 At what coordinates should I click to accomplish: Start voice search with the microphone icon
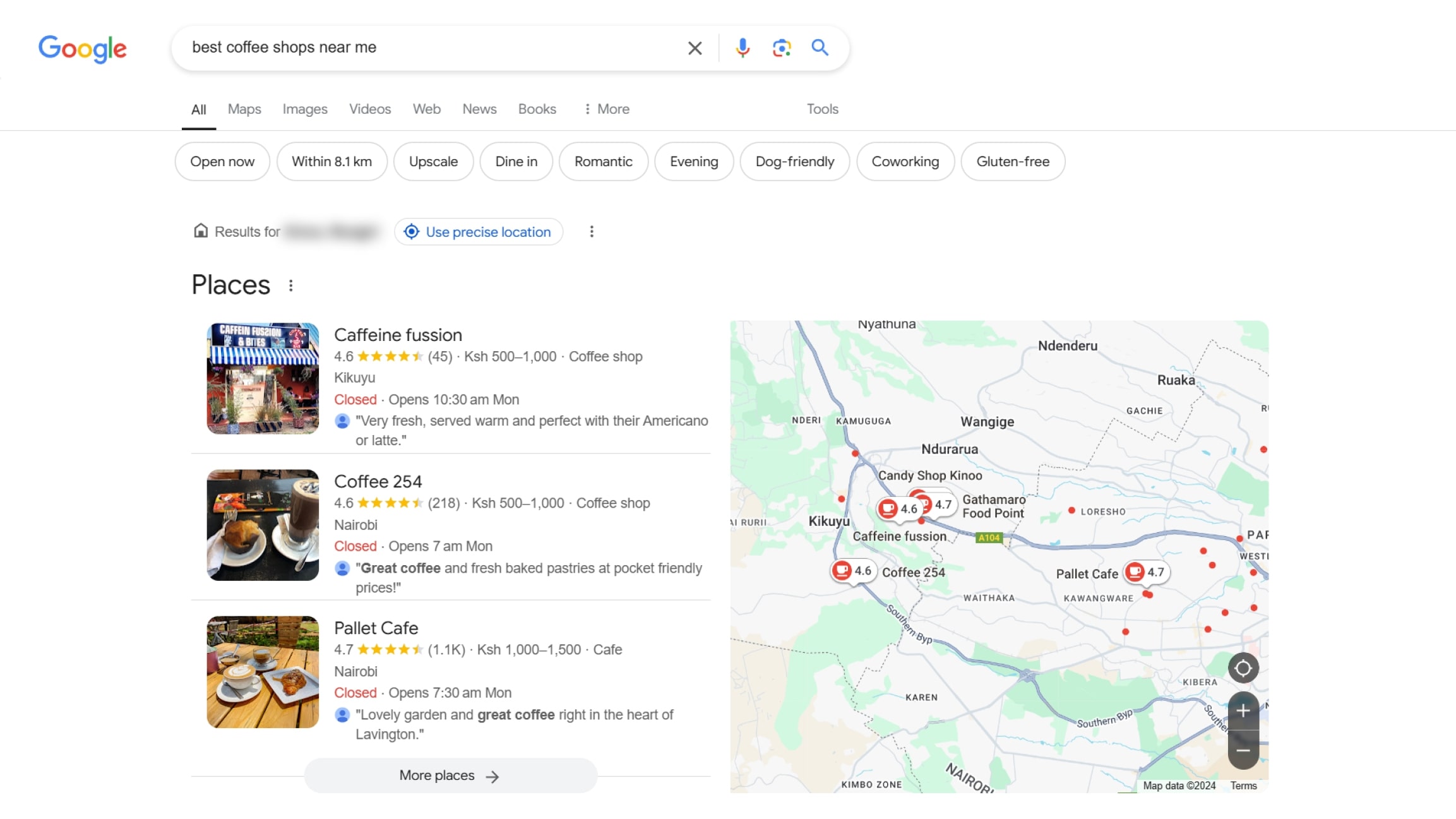(x=743, y=48)
